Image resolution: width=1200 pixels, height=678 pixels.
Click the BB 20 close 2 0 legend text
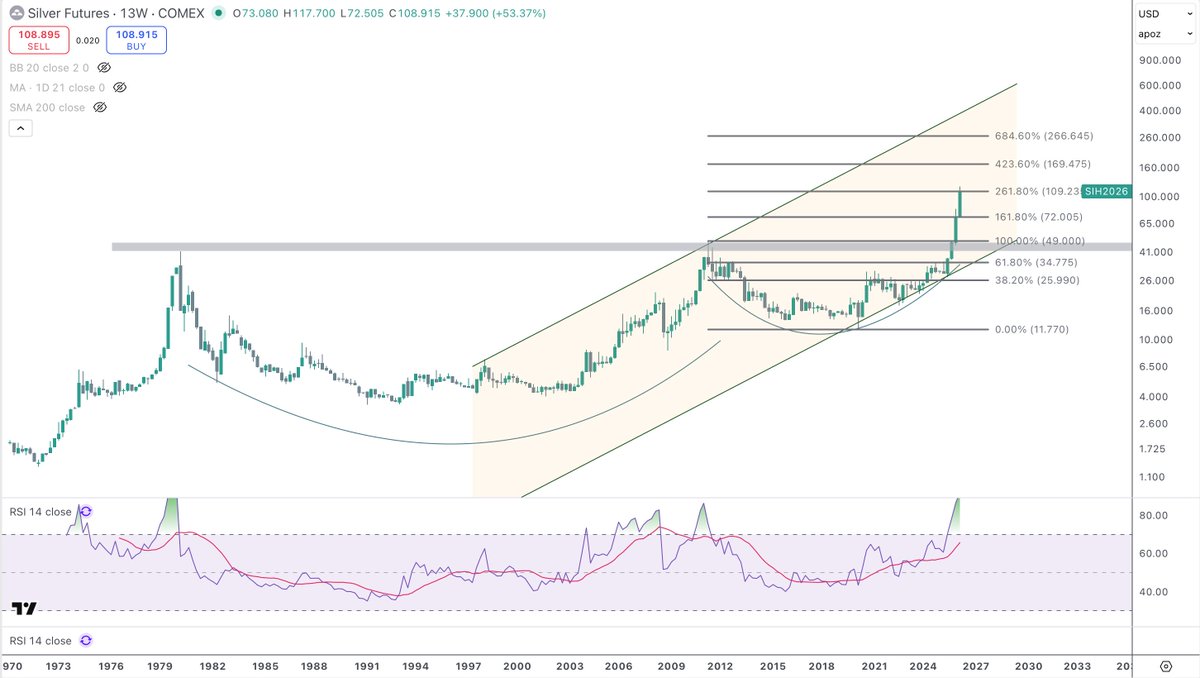50,67
